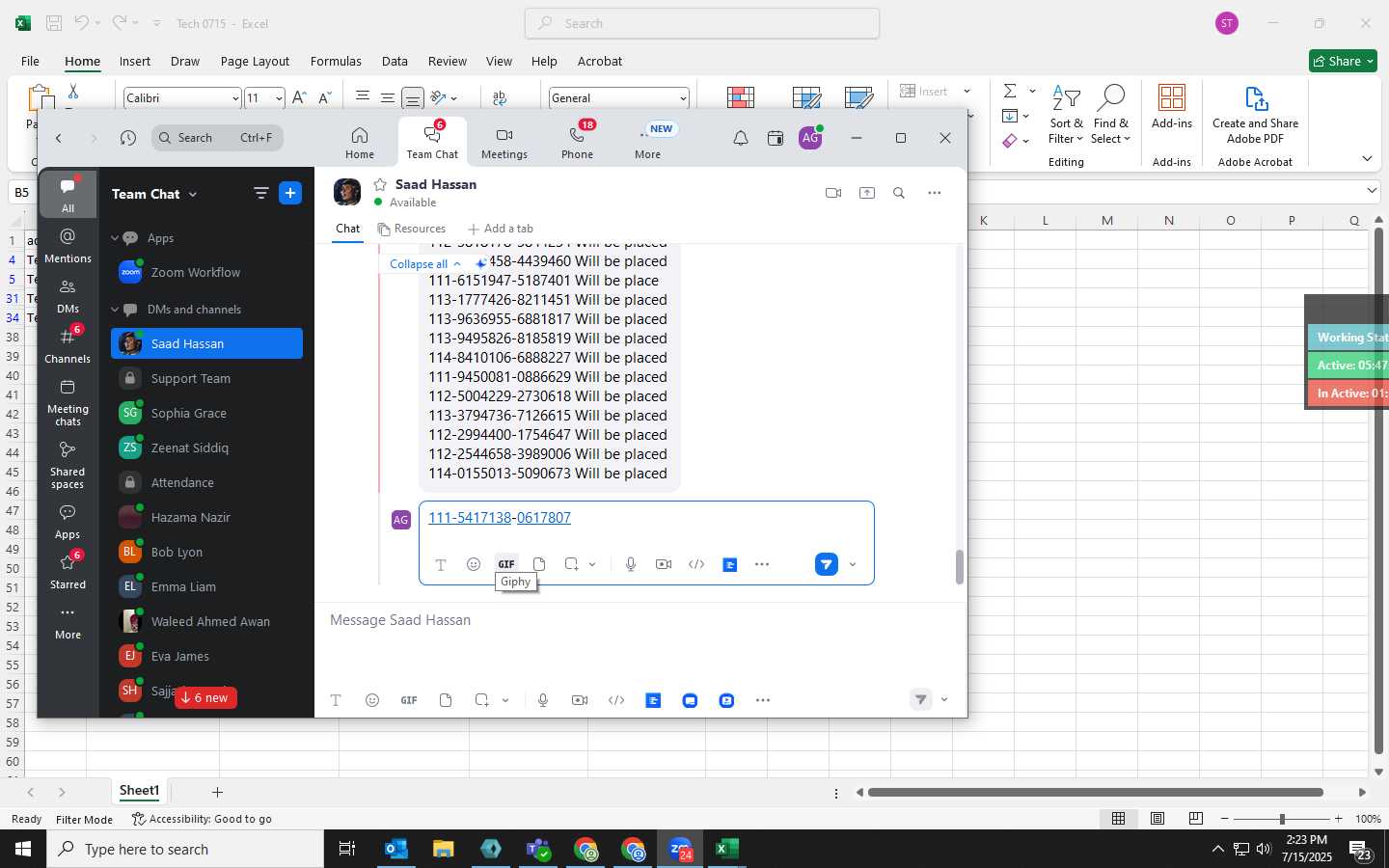This screenshot has width=1389, height=868.
Task: Open Mentions in Zoom sidebar
Action: pos(68,246)
